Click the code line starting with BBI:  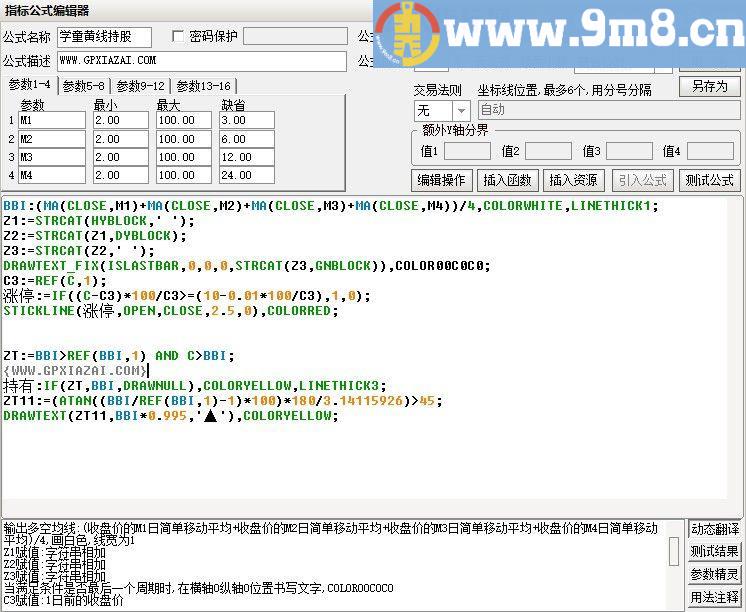point(331,206)
